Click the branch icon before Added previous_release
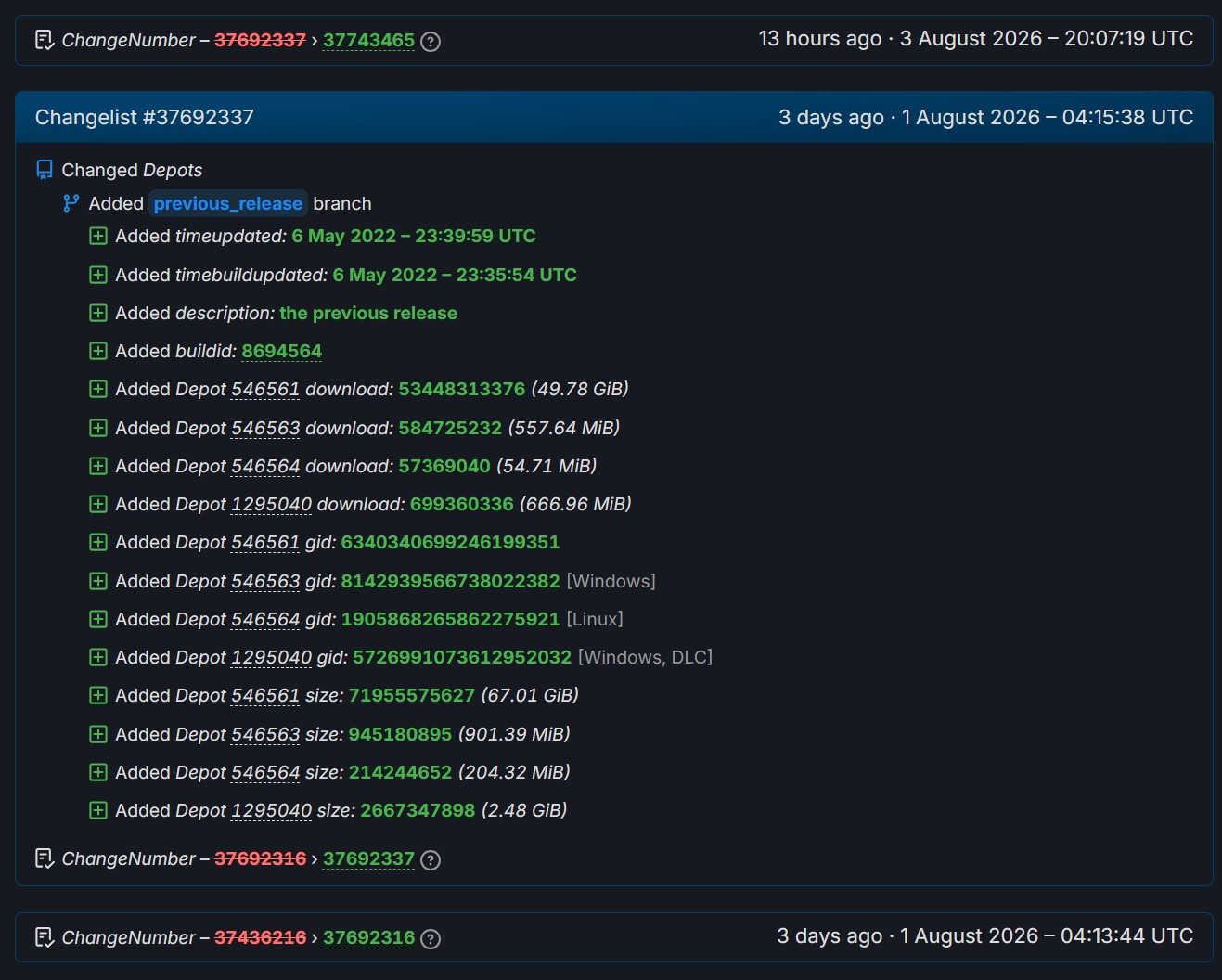 pos(71,203)
